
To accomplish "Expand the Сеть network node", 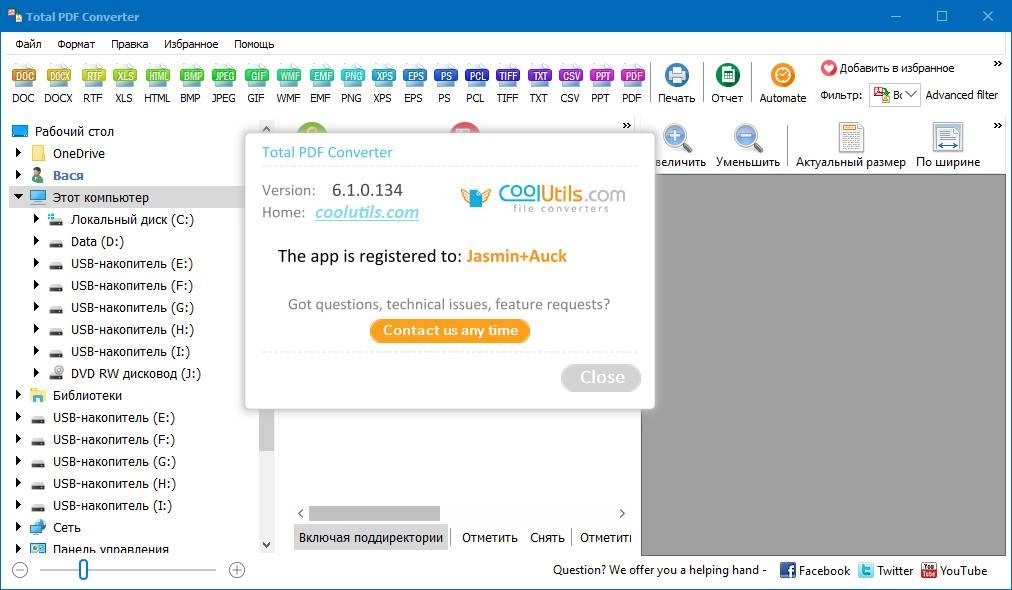I will [x=19, y=527].
